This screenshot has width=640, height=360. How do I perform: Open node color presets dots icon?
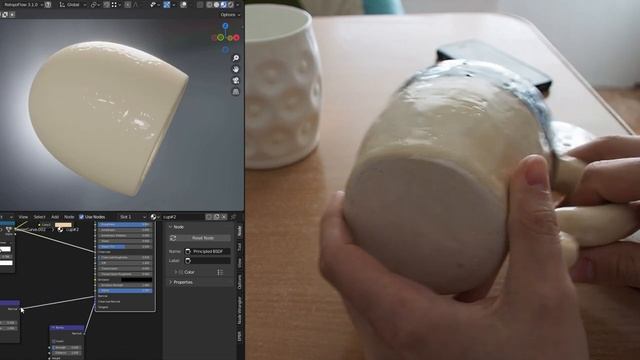coord(220,272)
